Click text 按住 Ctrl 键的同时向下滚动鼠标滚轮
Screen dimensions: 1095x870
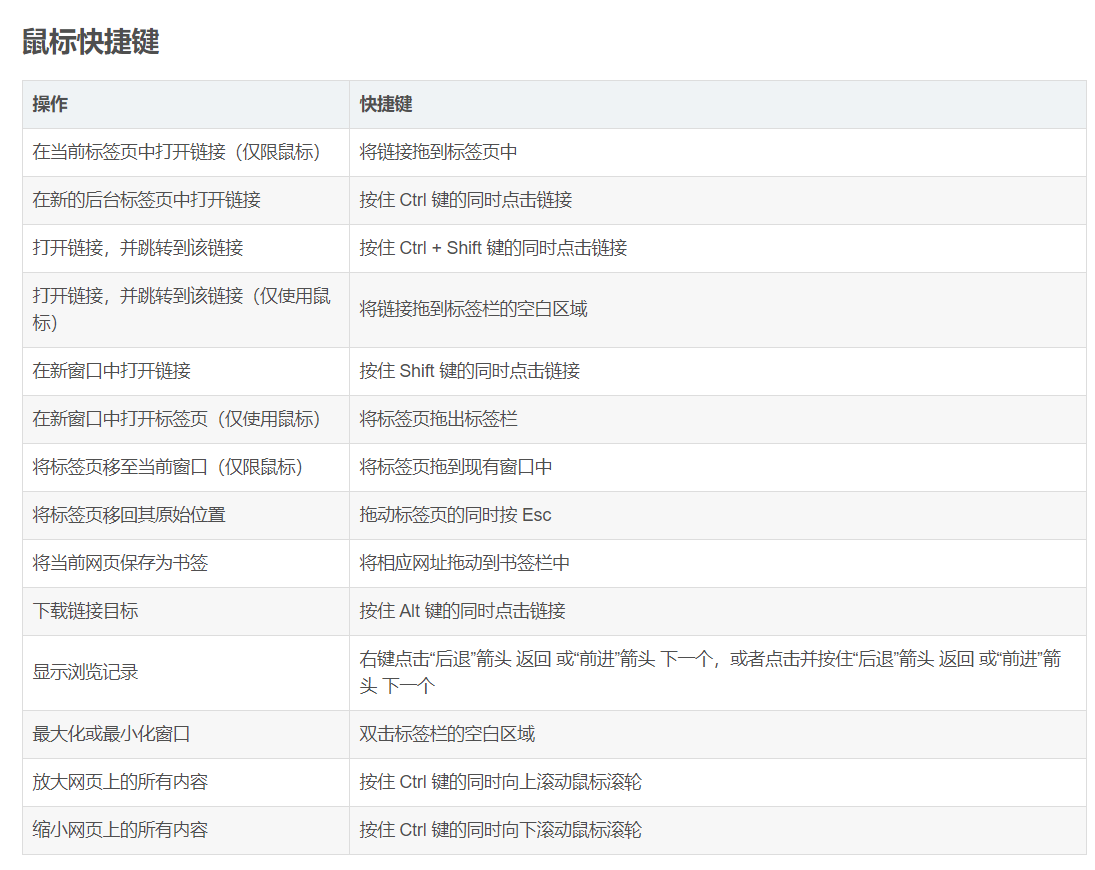coord(501,831)
